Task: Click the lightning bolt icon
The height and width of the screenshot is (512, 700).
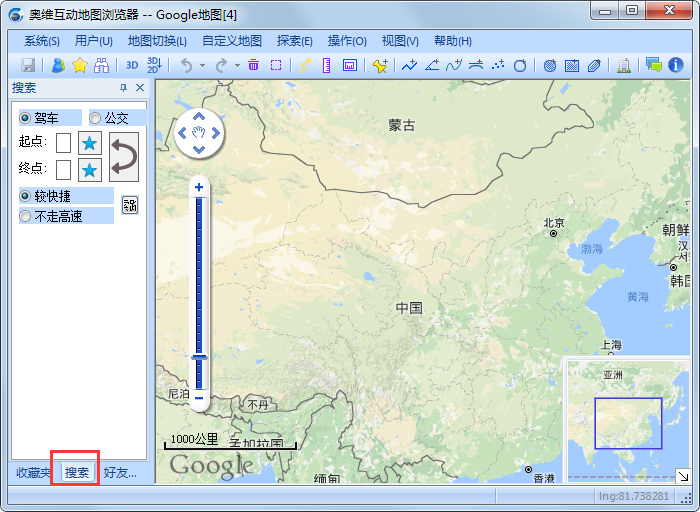Action: point(305,65)
